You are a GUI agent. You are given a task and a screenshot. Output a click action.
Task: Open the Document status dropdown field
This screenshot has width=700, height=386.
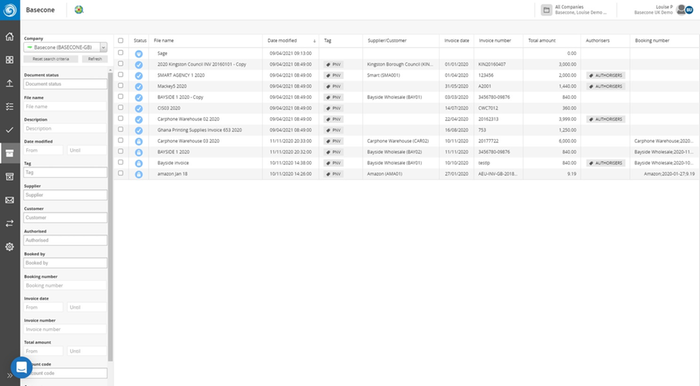coord(65,84)
